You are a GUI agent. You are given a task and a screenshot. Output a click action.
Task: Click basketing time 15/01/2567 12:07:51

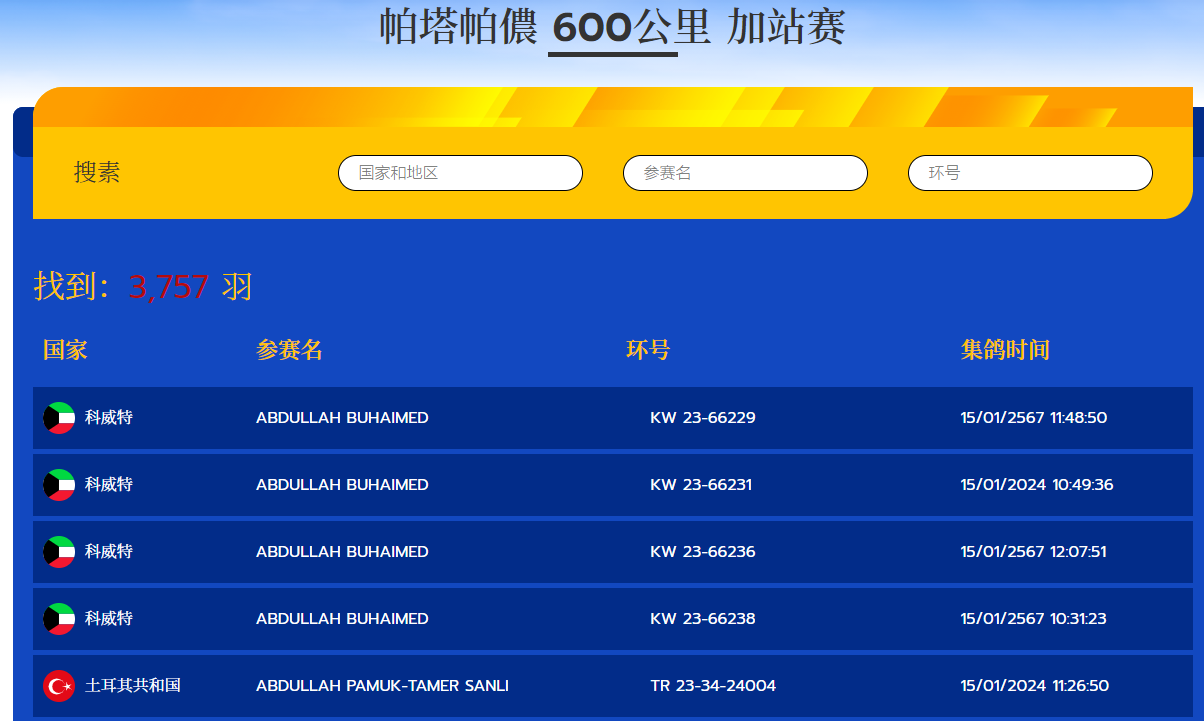1033,552
